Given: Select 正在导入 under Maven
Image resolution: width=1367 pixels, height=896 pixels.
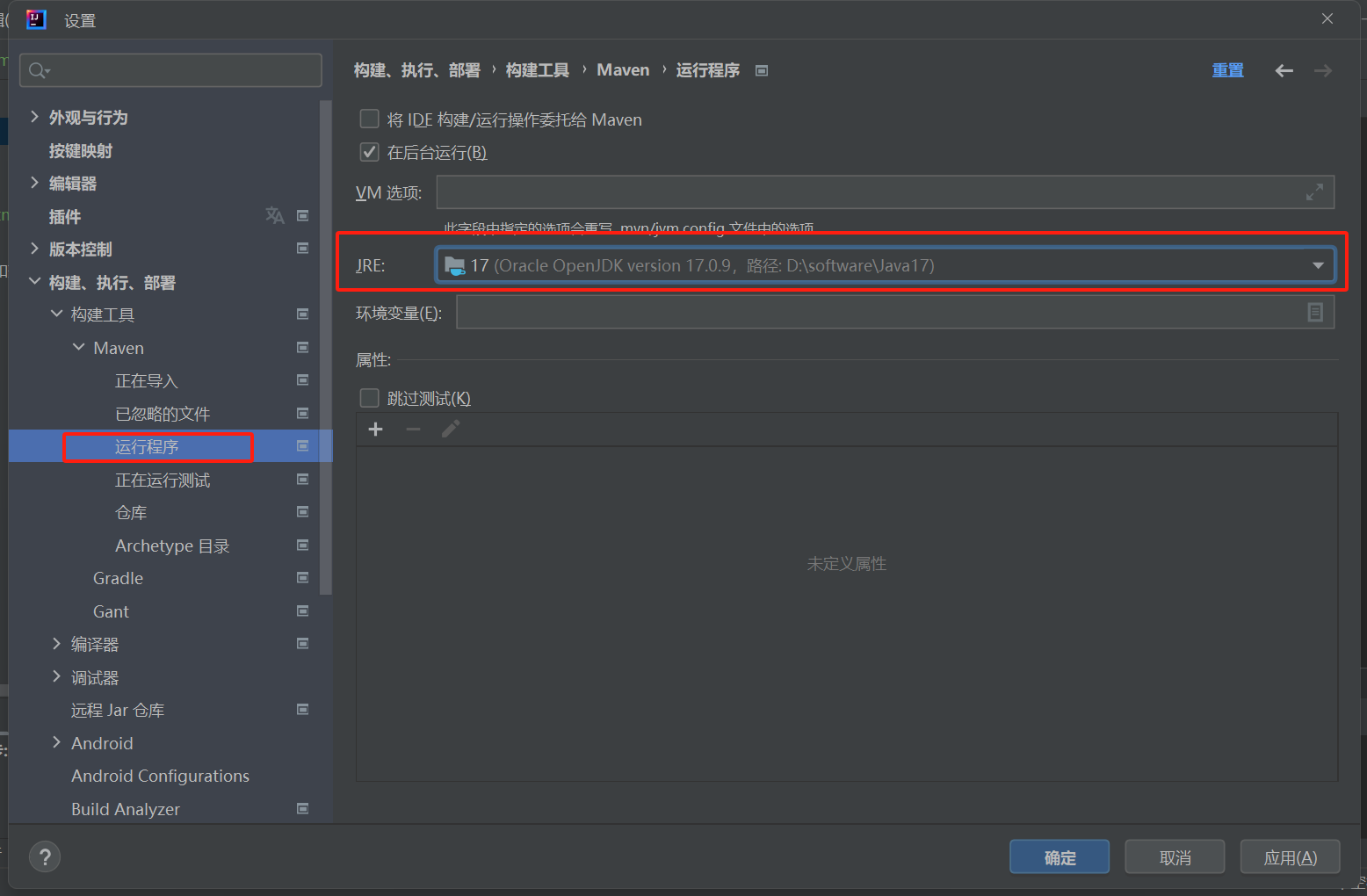Looking at the screenshot, I should pyautogui.click(x=147, y=381).
